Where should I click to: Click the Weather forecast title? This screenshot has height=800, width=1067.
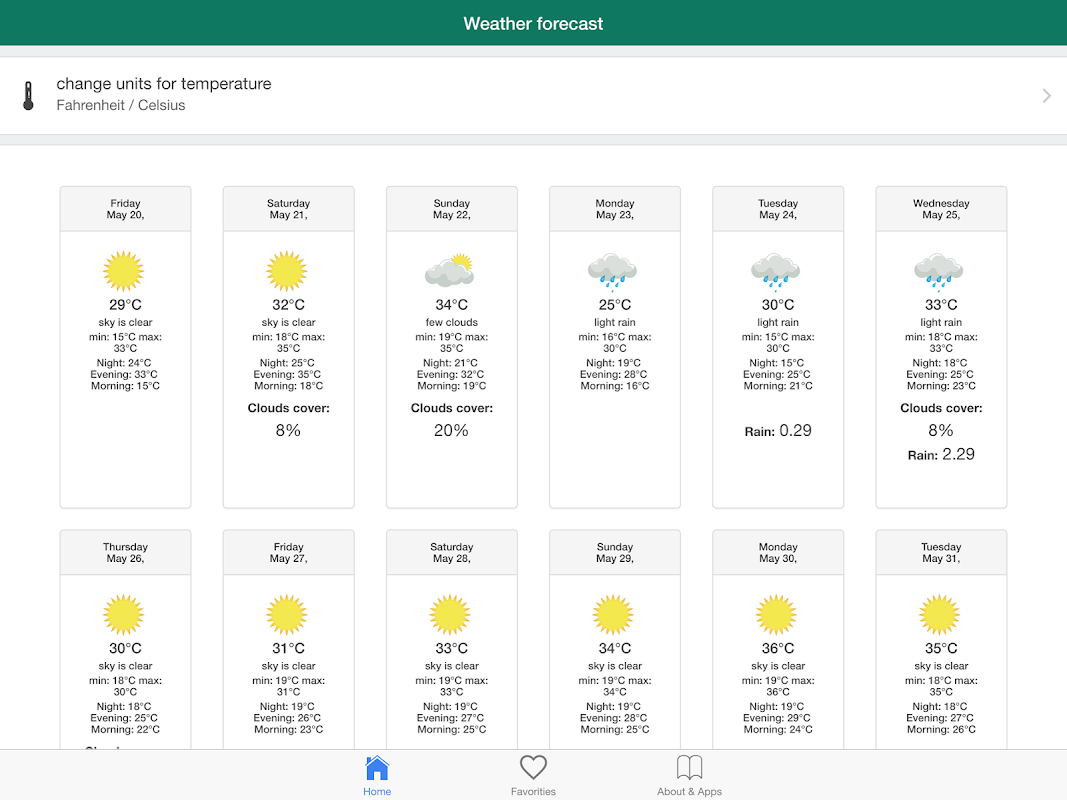click(x=534, y=24)
